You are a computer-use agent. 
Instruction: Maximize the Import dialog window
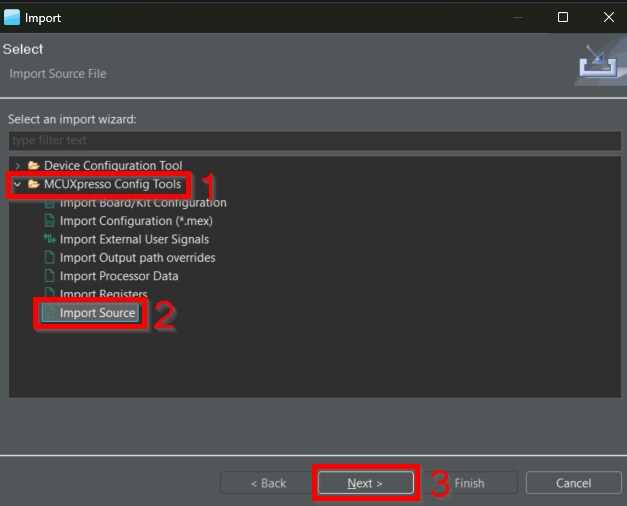tap(562, 17)
